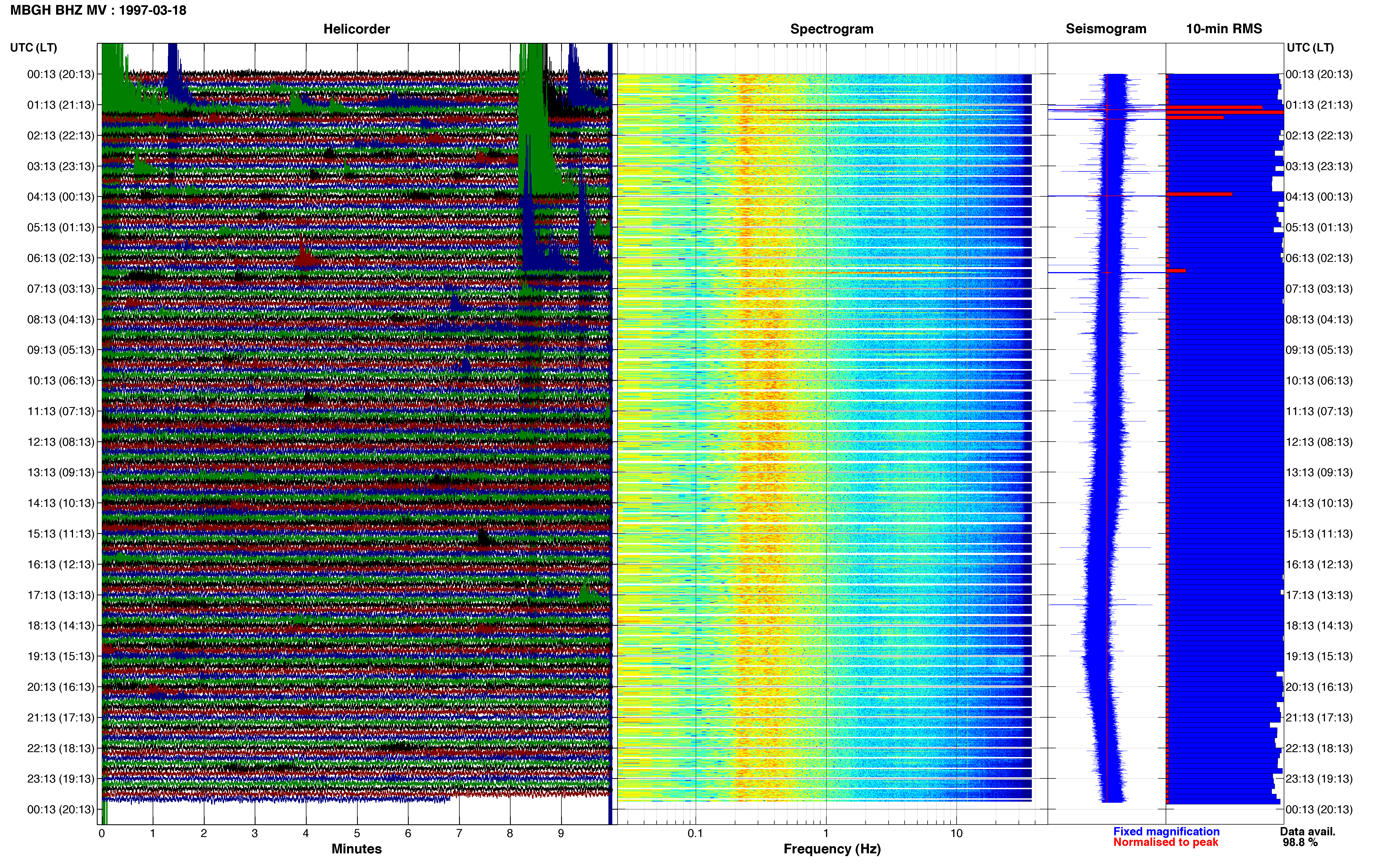Click the helicorder minute tick 5

pos(357,833)
